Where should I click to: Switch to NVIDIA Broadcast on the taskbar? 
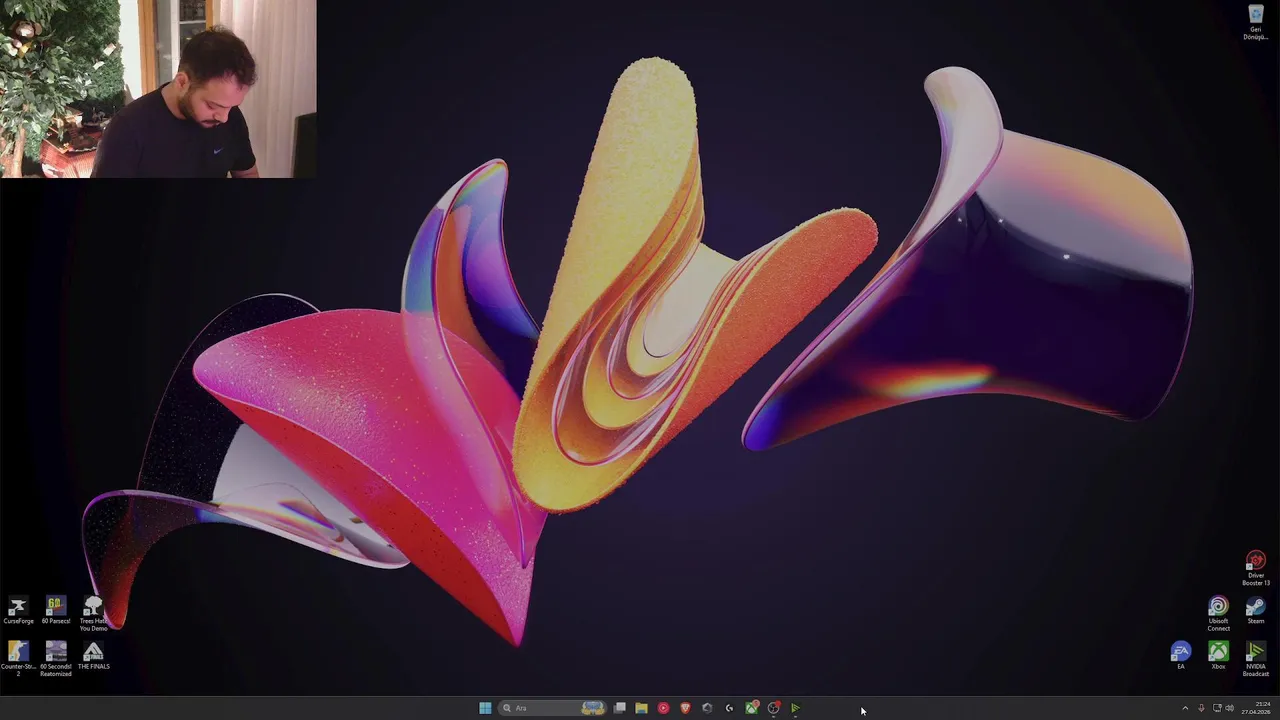[x=795, y=708]
